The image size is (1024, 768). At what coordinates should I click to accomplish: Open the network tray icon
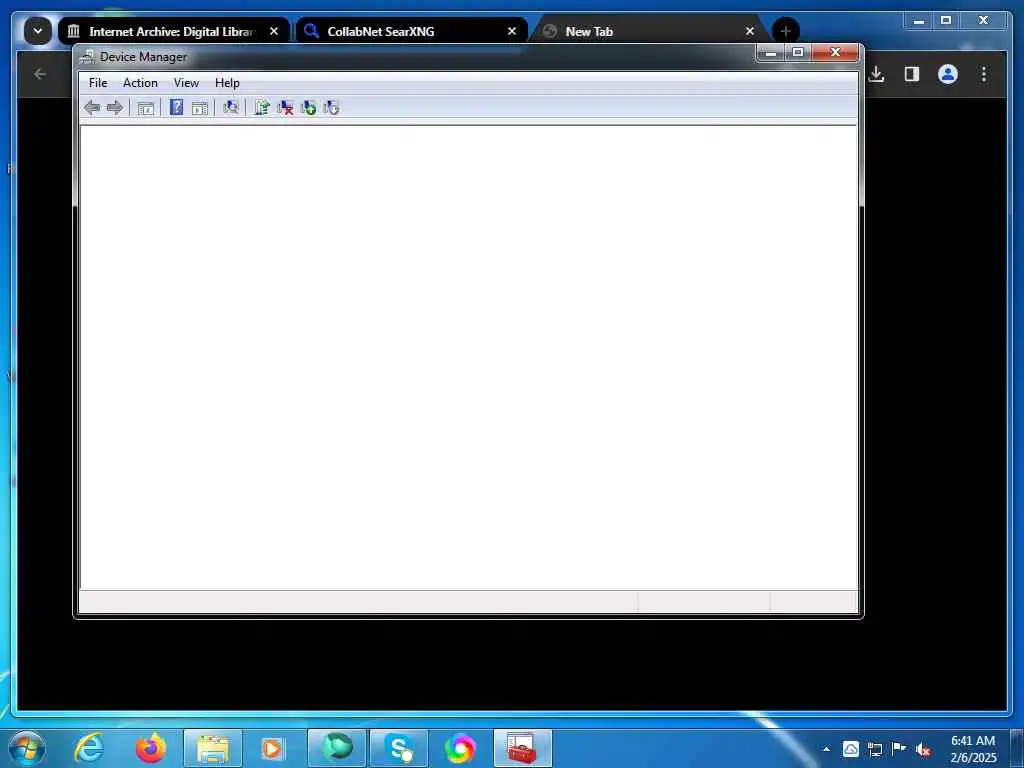pyautogui.click(x=875, y=749)
